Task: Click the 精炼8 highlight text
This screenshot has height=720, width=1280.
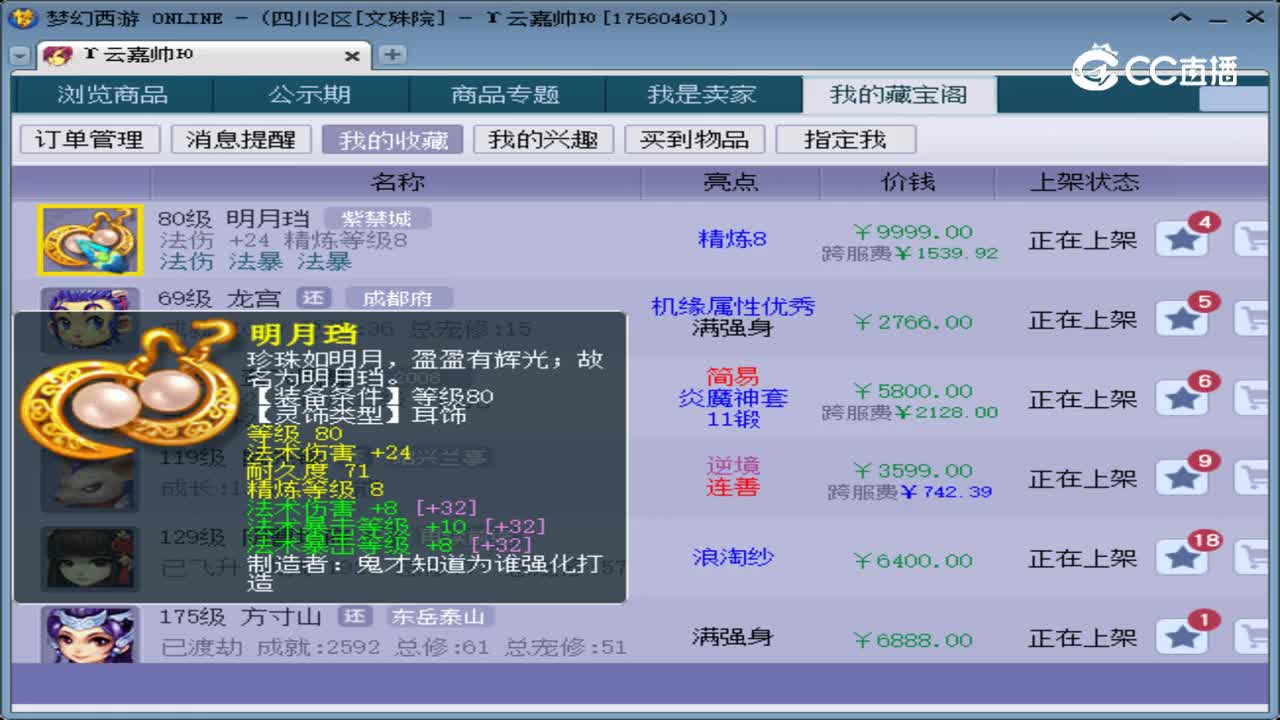Action: 732,239
